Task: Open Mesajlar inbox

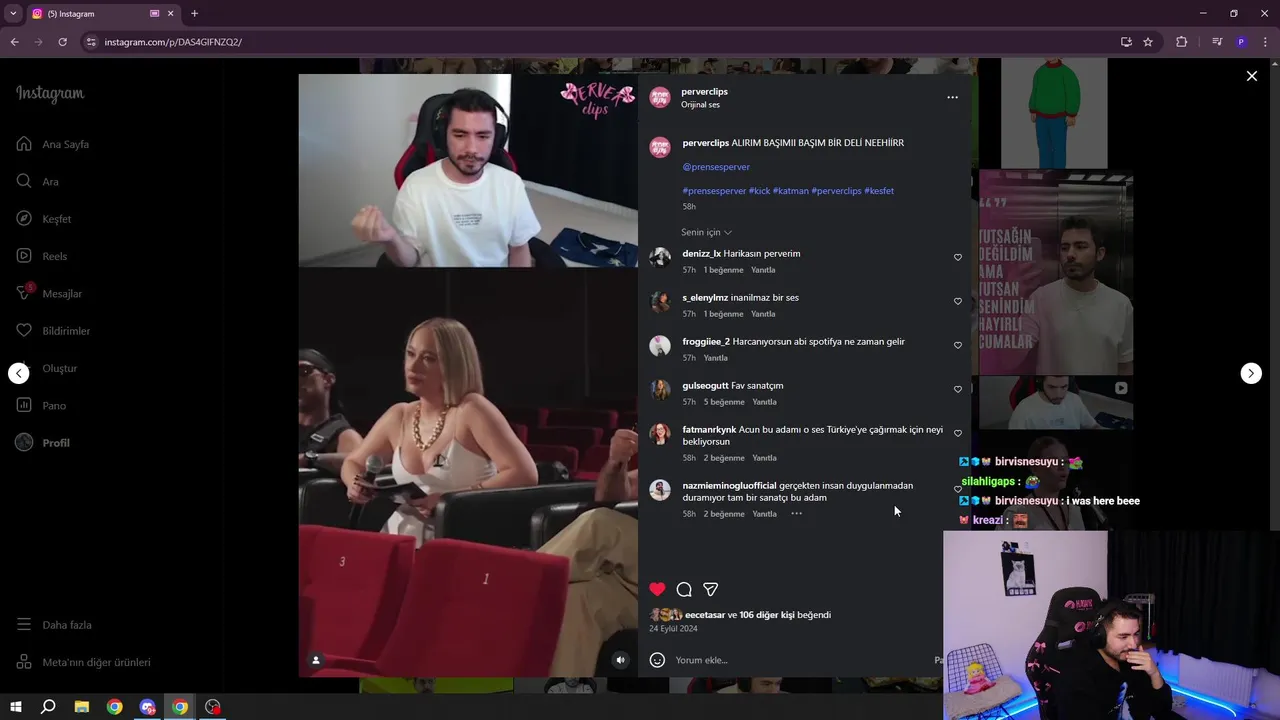Action: 49,293
